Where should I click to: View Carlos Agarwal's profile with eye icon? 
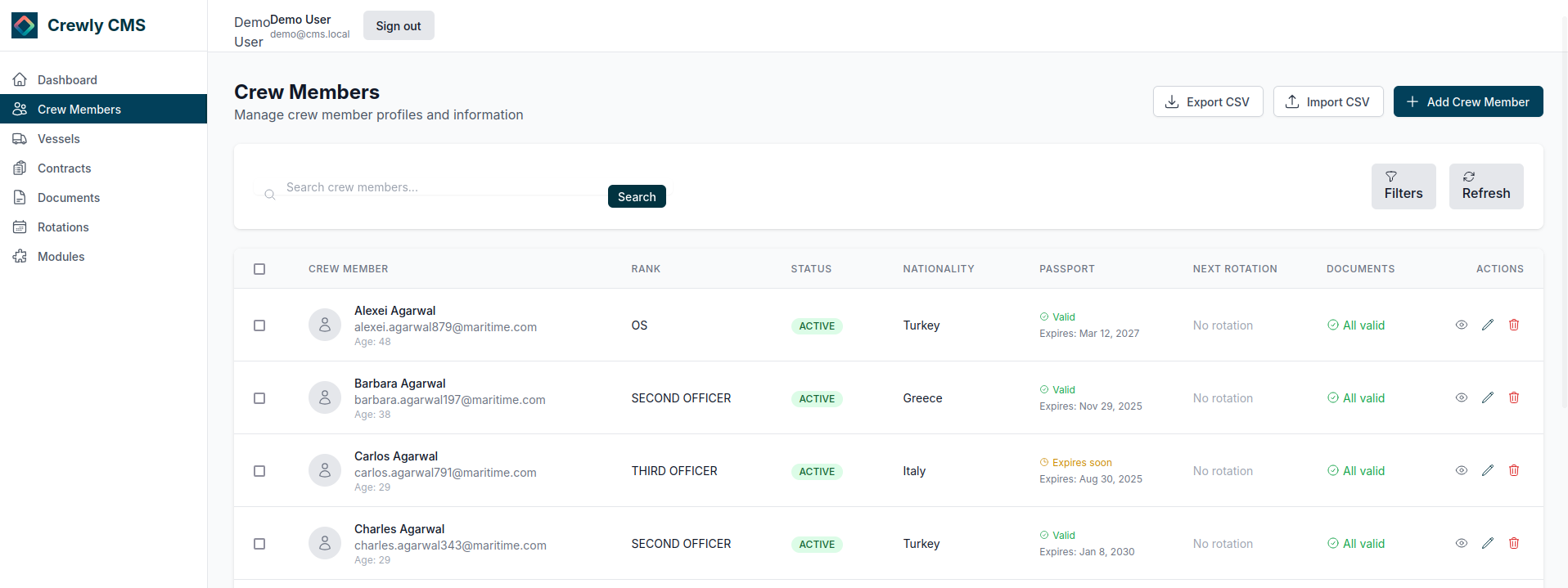(x=1462, y=470)
